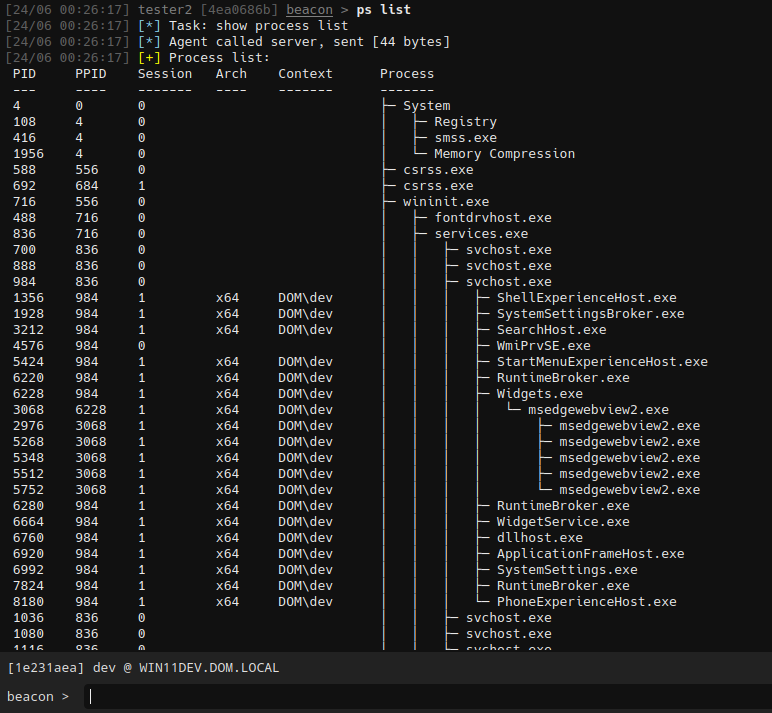
Task: Click the services.exe parent process
Action: (480, 234)
